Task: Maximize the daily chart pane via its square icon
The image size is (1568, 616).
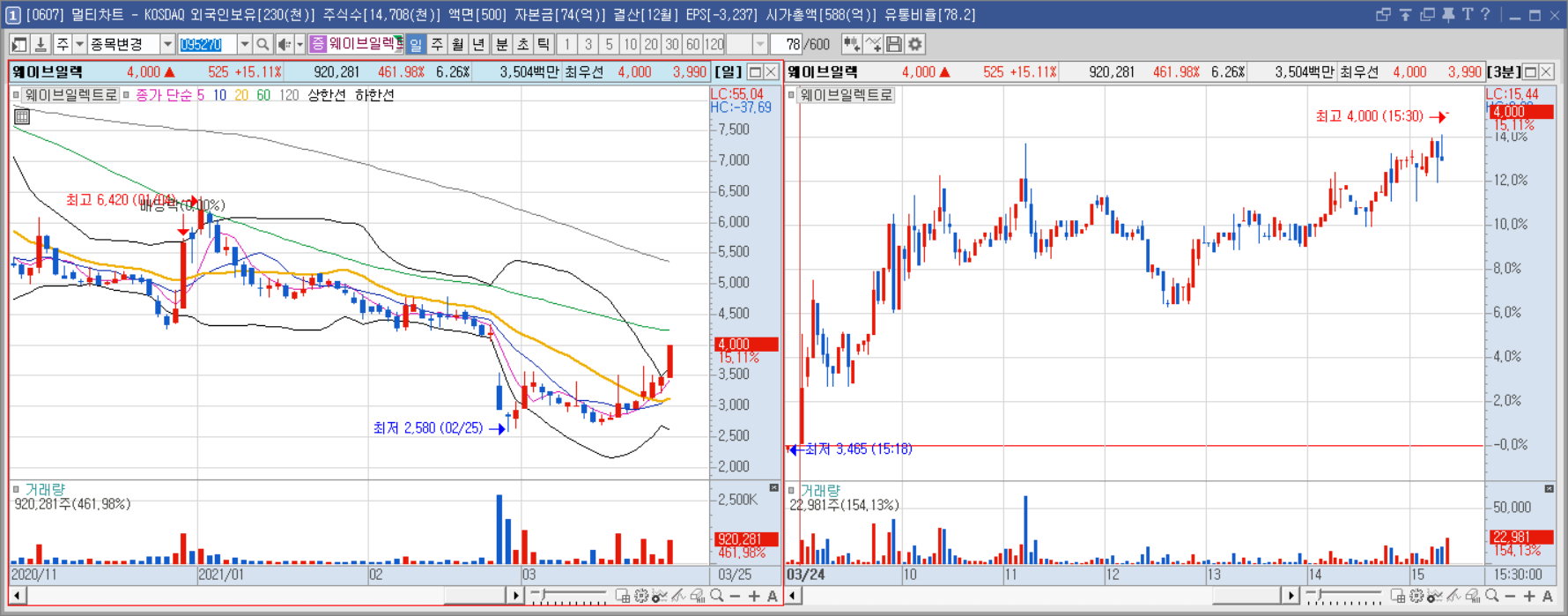Action: coord(755,72)
